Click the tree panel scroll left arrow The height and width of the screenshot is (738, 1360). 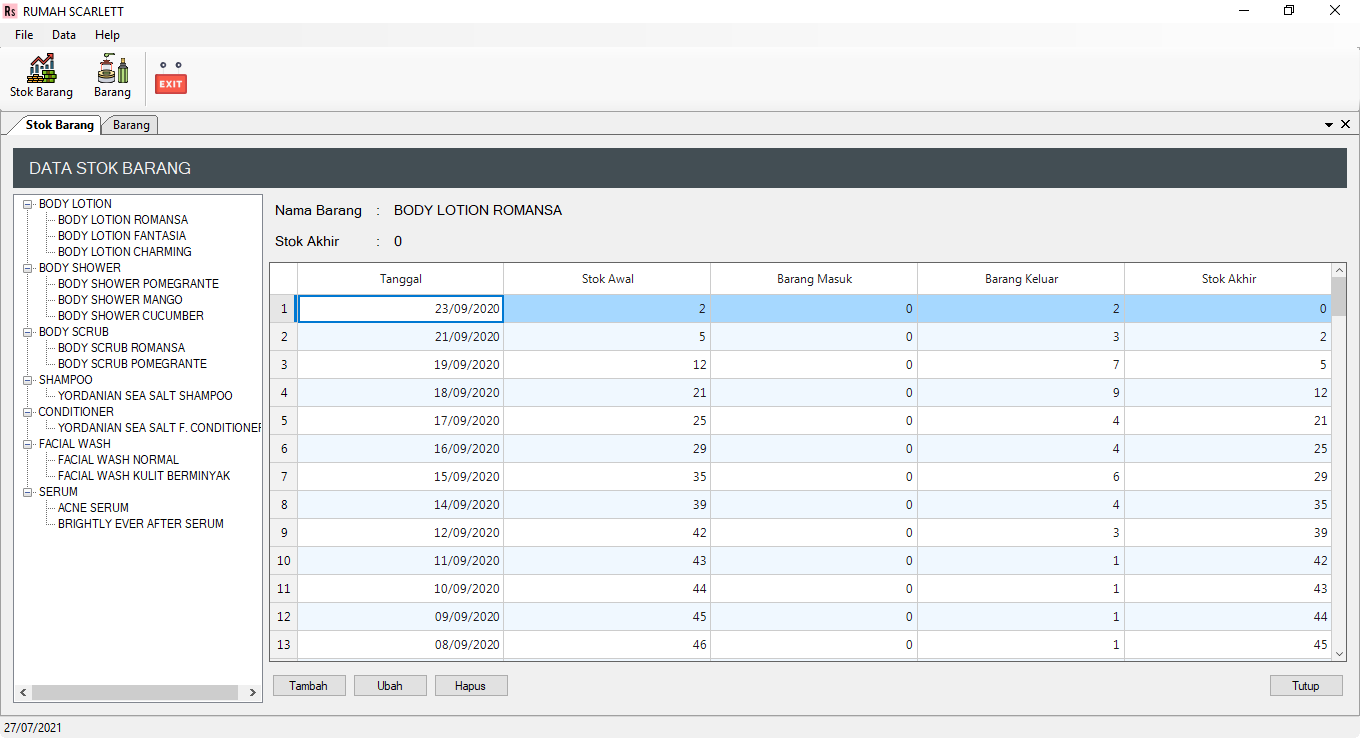tap(23, 692)
